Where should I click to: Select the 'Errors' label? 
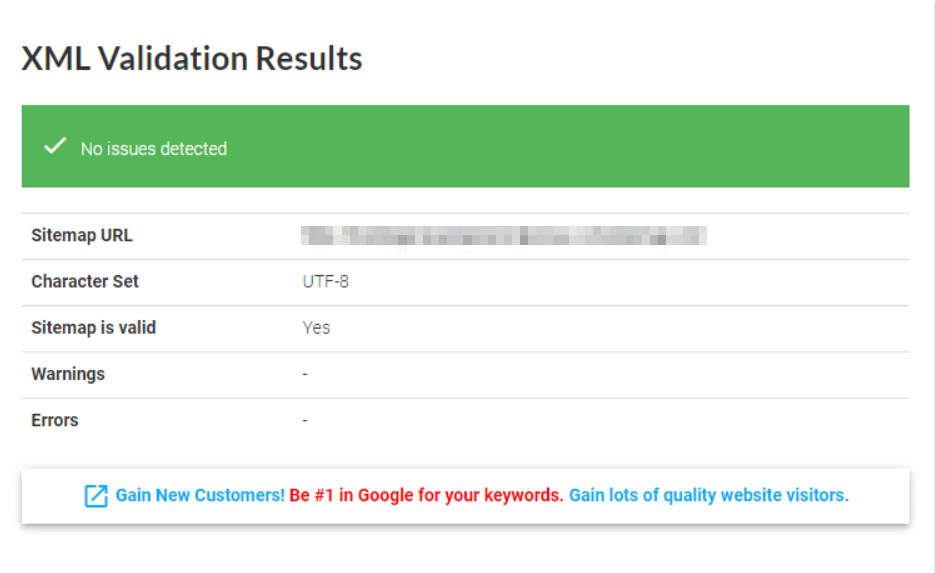55,420
